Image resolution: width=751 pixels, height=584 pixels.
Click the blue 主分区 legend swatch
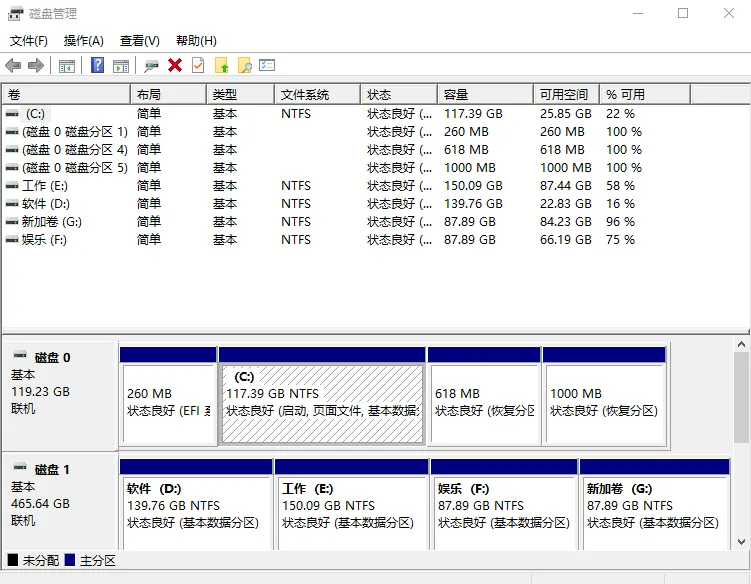point(70,560)
